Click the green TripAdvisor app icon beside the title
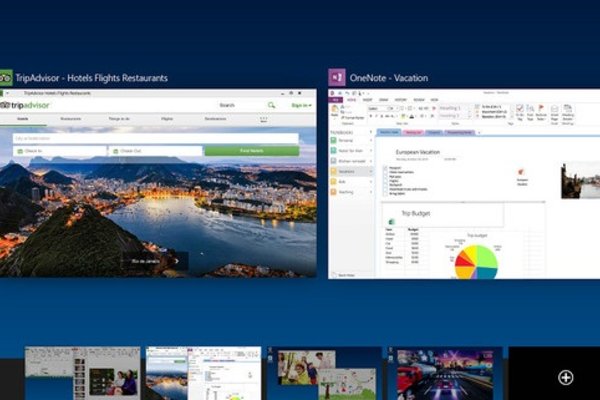Screen dimensions: 600x400 6,78
